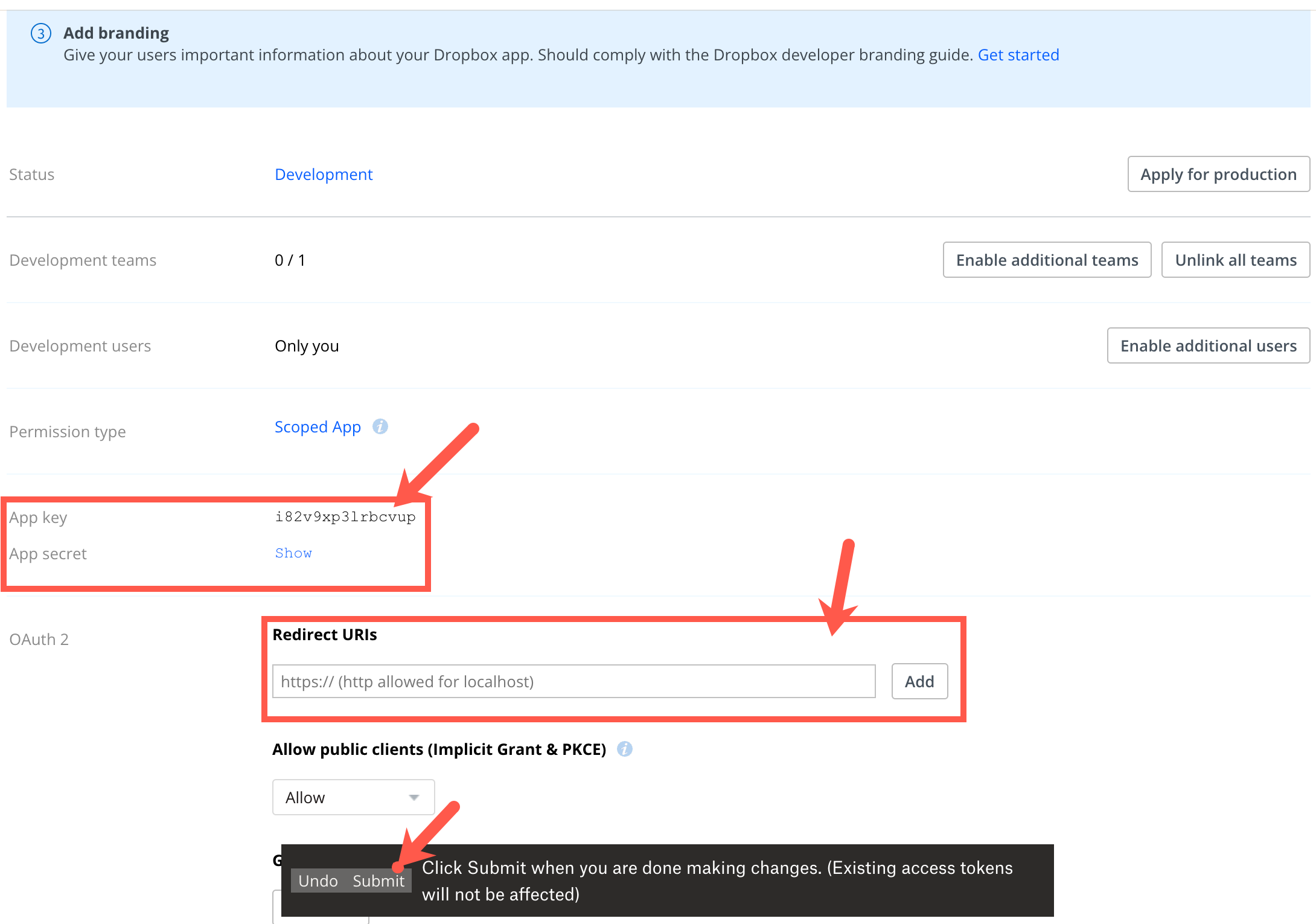
Task: Click the Unlink all teams button
Action: point(1236,260)
